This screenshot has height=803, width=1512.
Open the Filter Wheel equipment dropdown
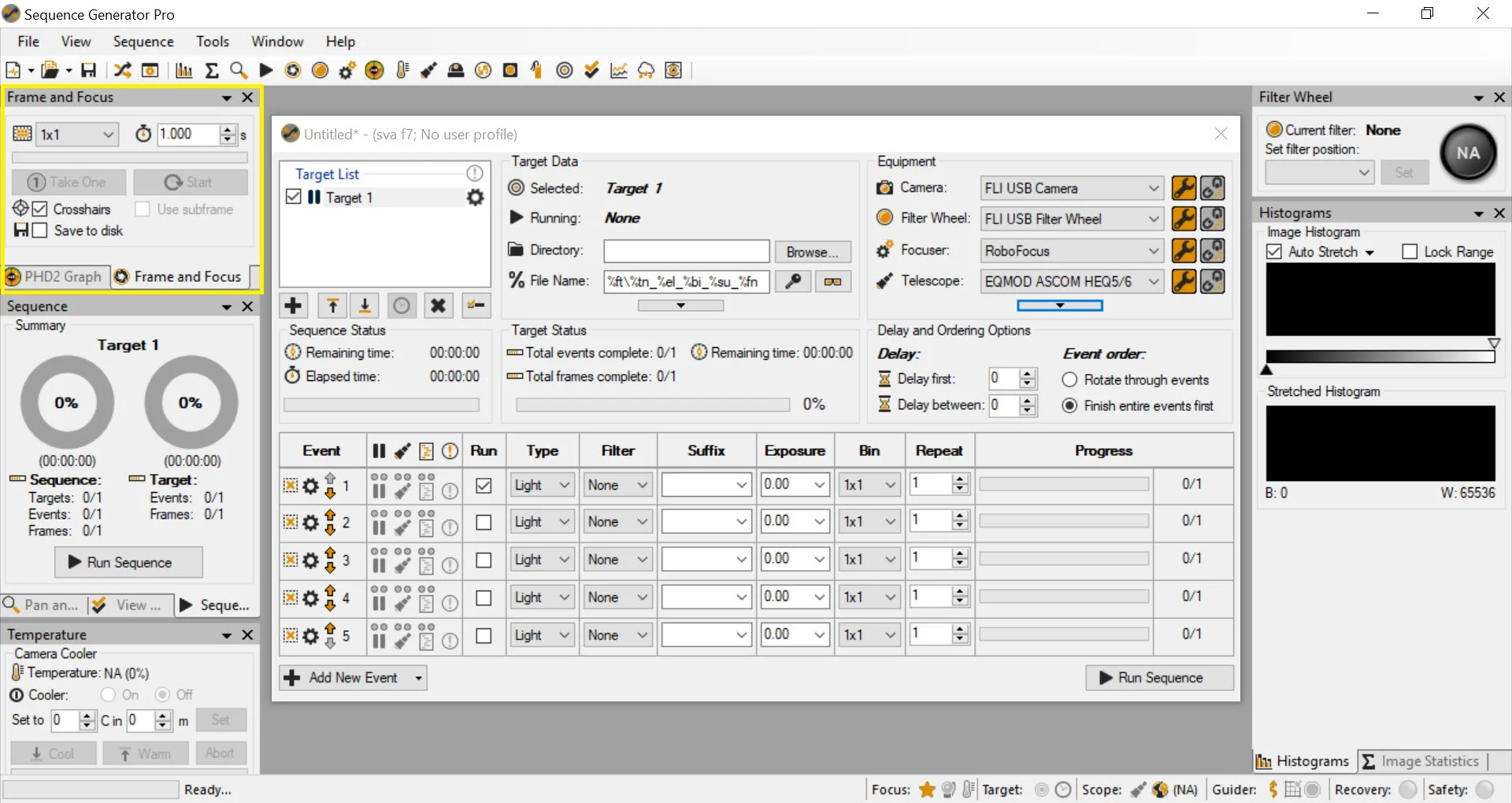(1072, 219)
